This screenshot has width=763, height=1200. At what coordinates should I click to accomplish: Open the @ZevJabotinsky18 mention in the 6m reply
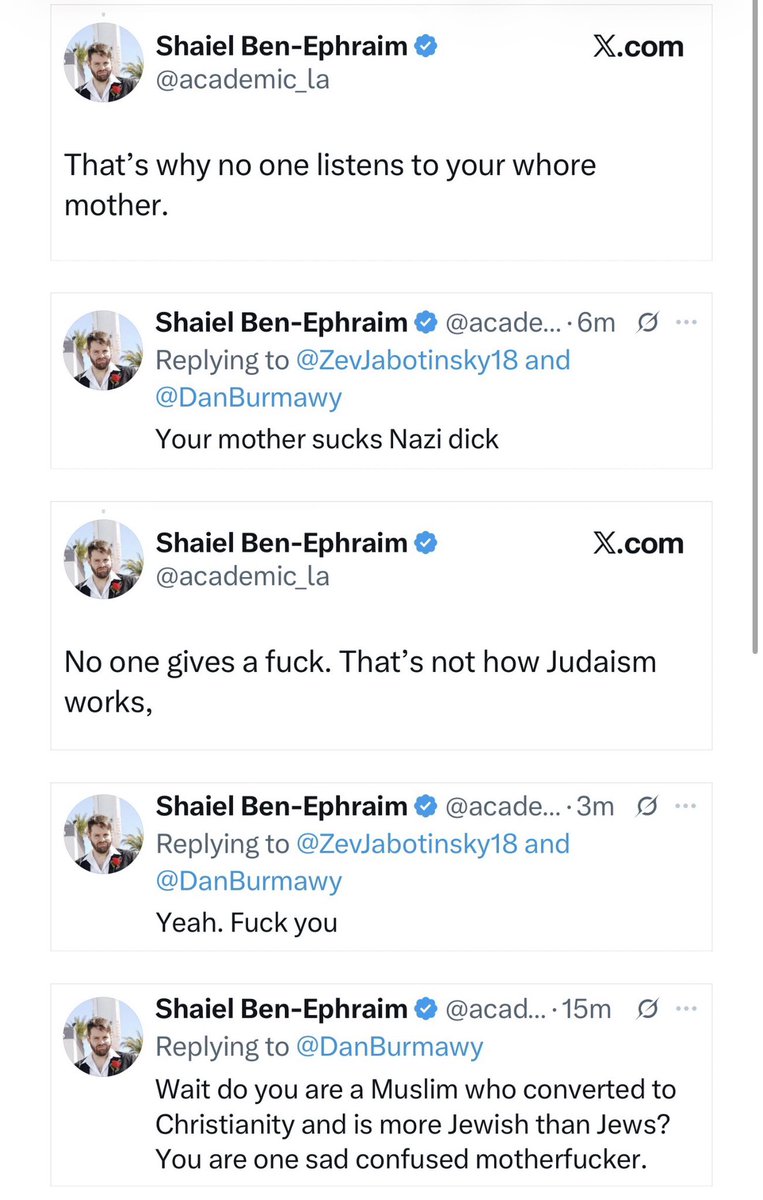(407, 360)
